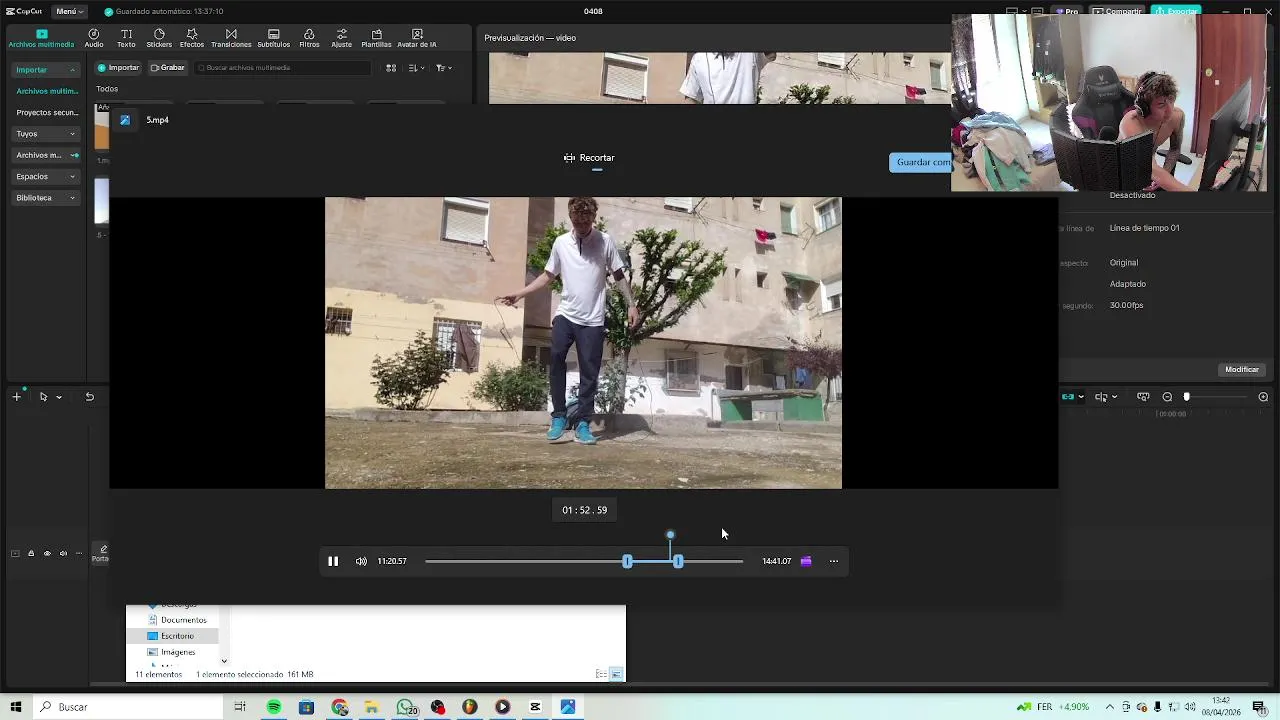Screen dimensions: 1280x720
Task: Click the trim start handle on scrubber
Action: (x=627, y=562)
